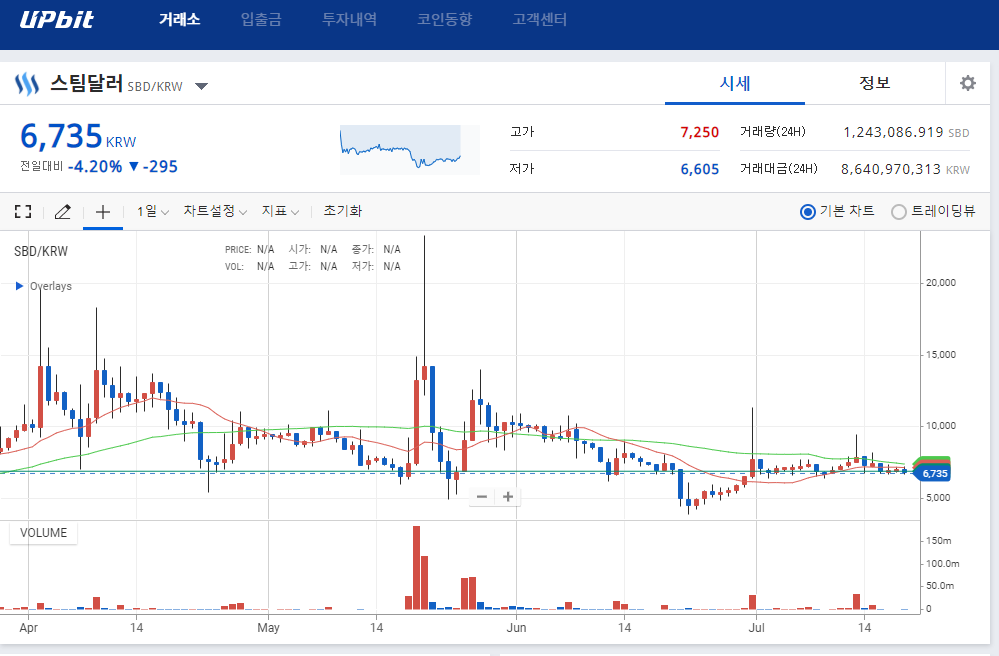Select 기본 차트 radio button

(807, 211)
